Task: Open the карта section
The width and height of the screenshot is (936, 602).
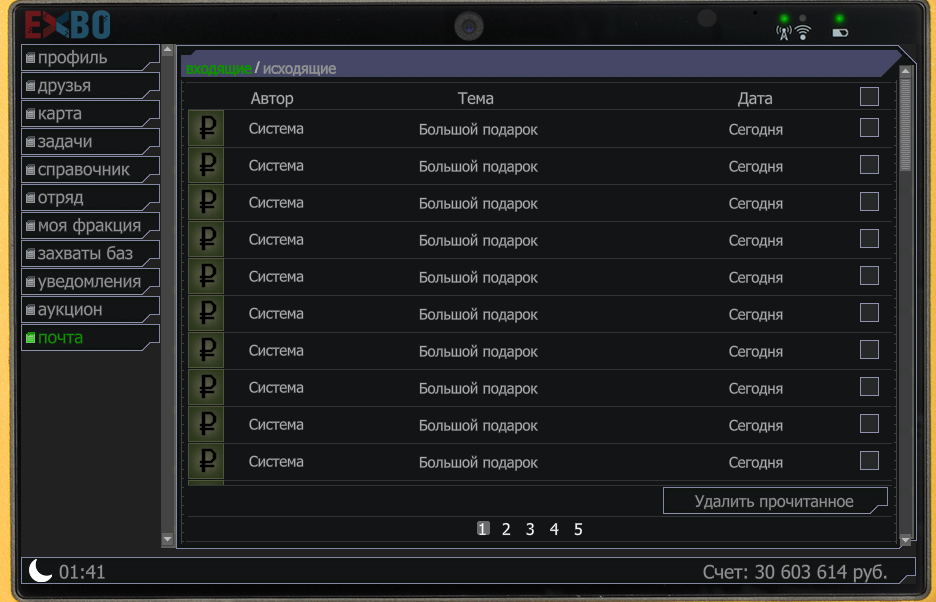Action: coord(90,113)
